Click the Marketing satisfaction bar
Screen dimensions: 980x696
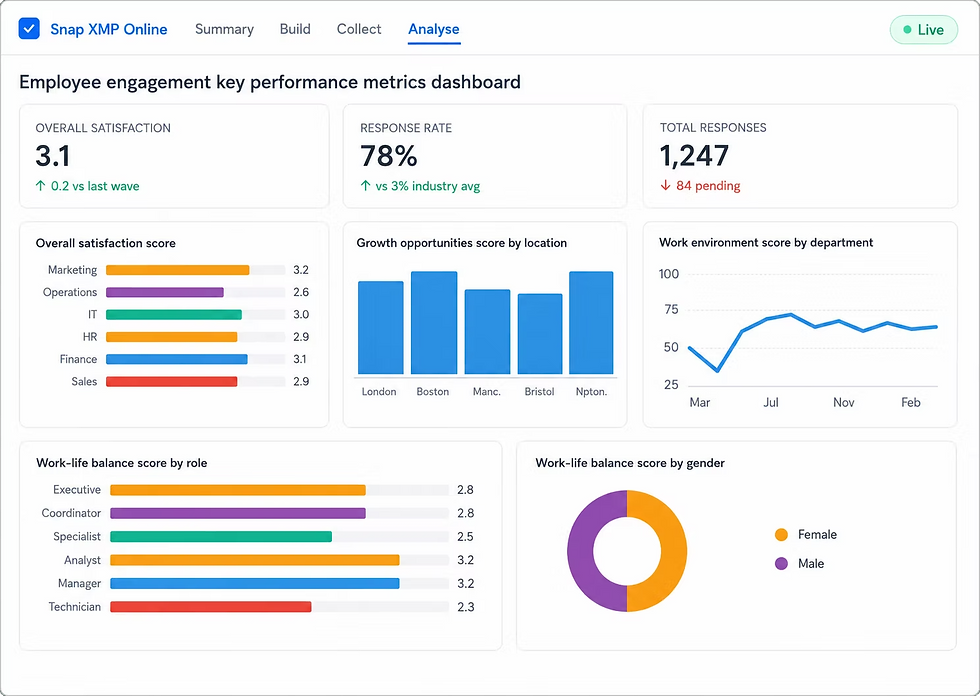[x=178, y=270]
